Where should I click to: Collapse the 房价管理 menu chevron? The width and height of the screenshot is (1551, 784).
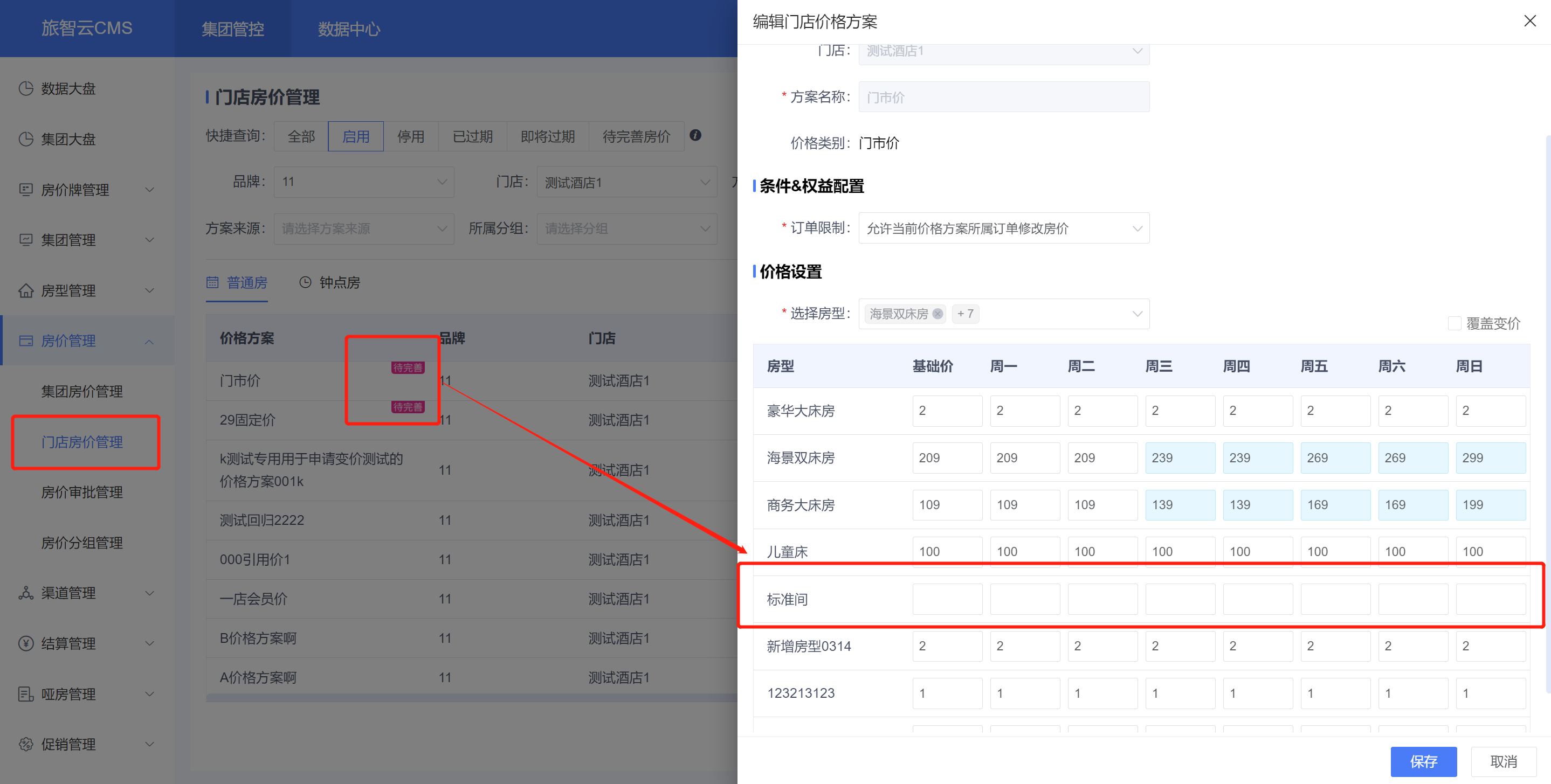point(150,341)
